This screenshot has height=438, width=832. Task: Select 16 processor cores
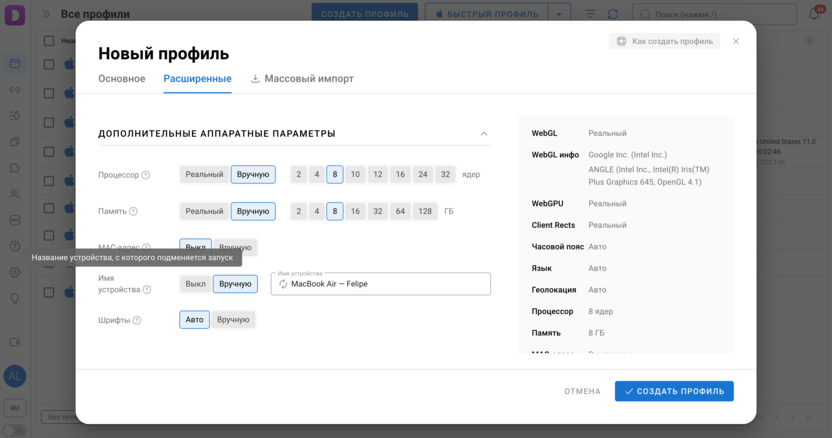(400, 175)
